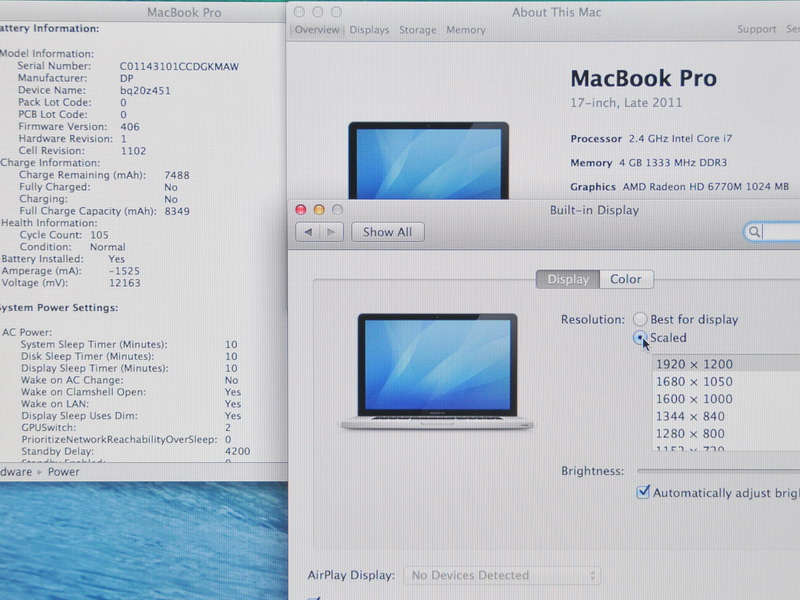This screenshot has height=600, width=800.
Task: Select the Display tab
Action: (568, 279)
